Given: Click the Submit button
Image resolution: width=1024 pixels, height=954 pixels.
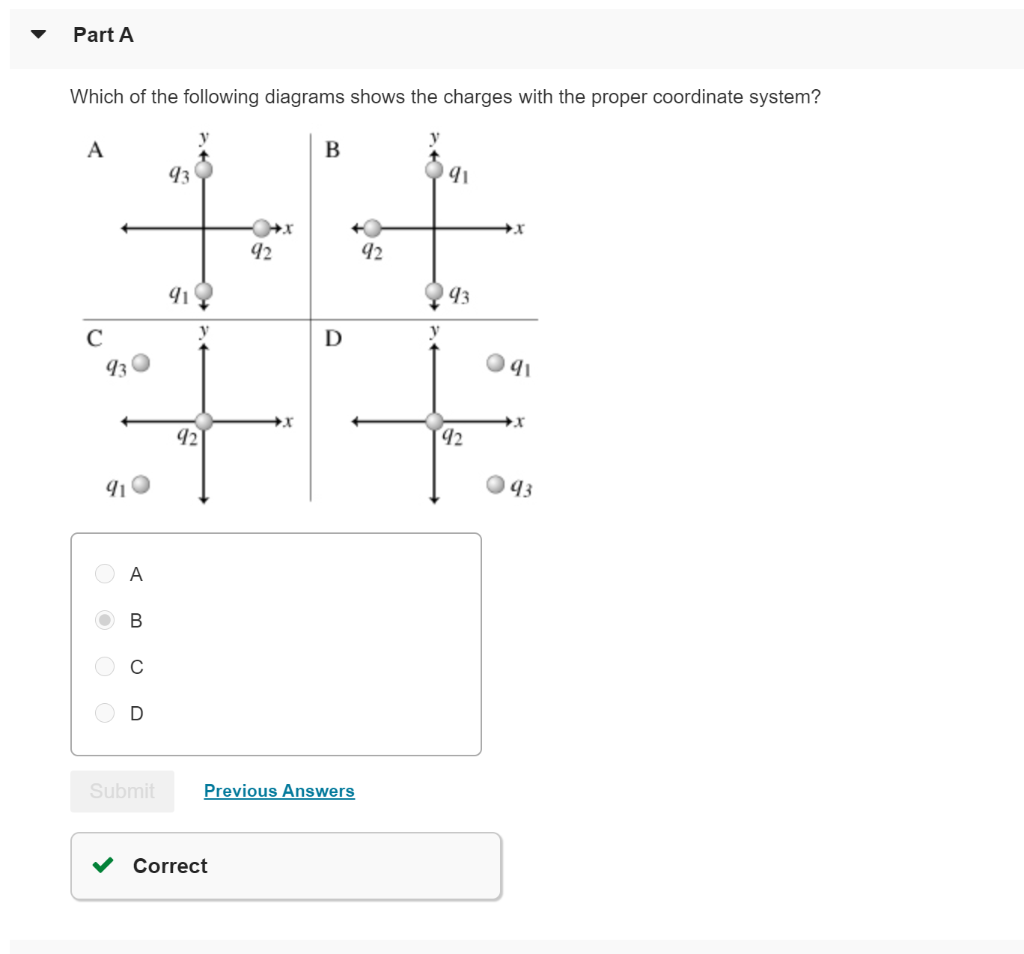Looking at the screenshot, I should click(122, 791).
